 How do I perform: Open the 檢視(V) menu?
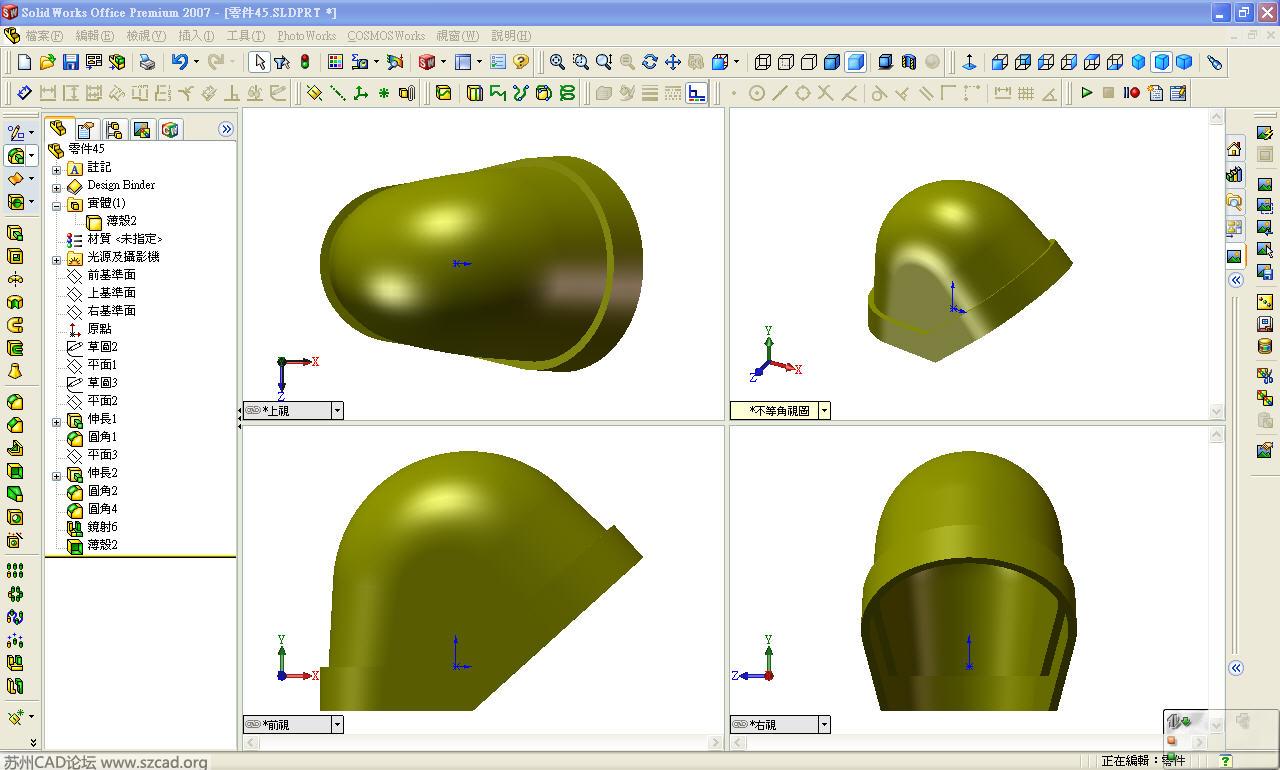146,36
